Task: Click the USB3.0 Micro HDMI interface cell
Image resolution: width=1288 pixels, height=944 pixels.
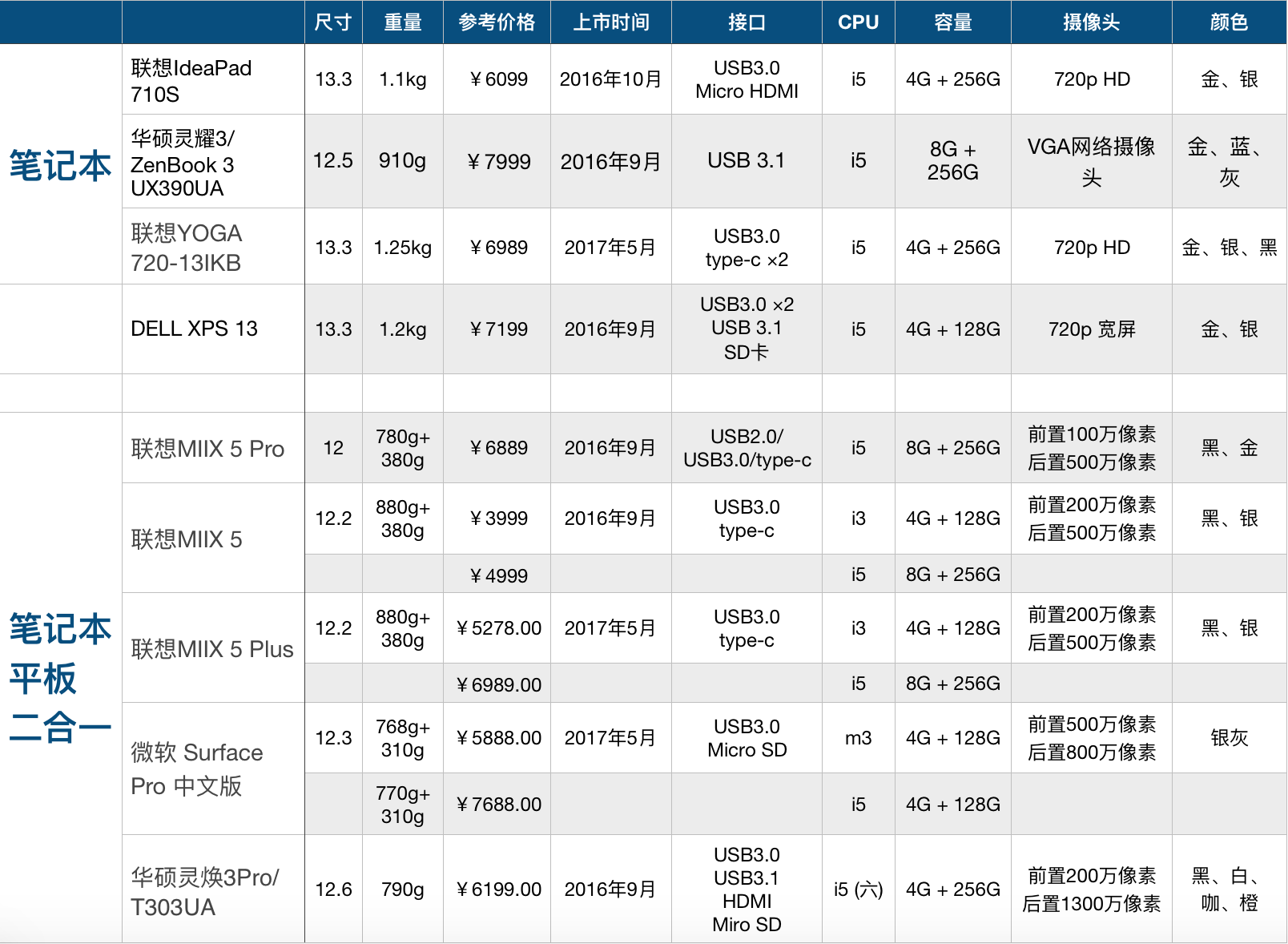Action: coord(747,79)
